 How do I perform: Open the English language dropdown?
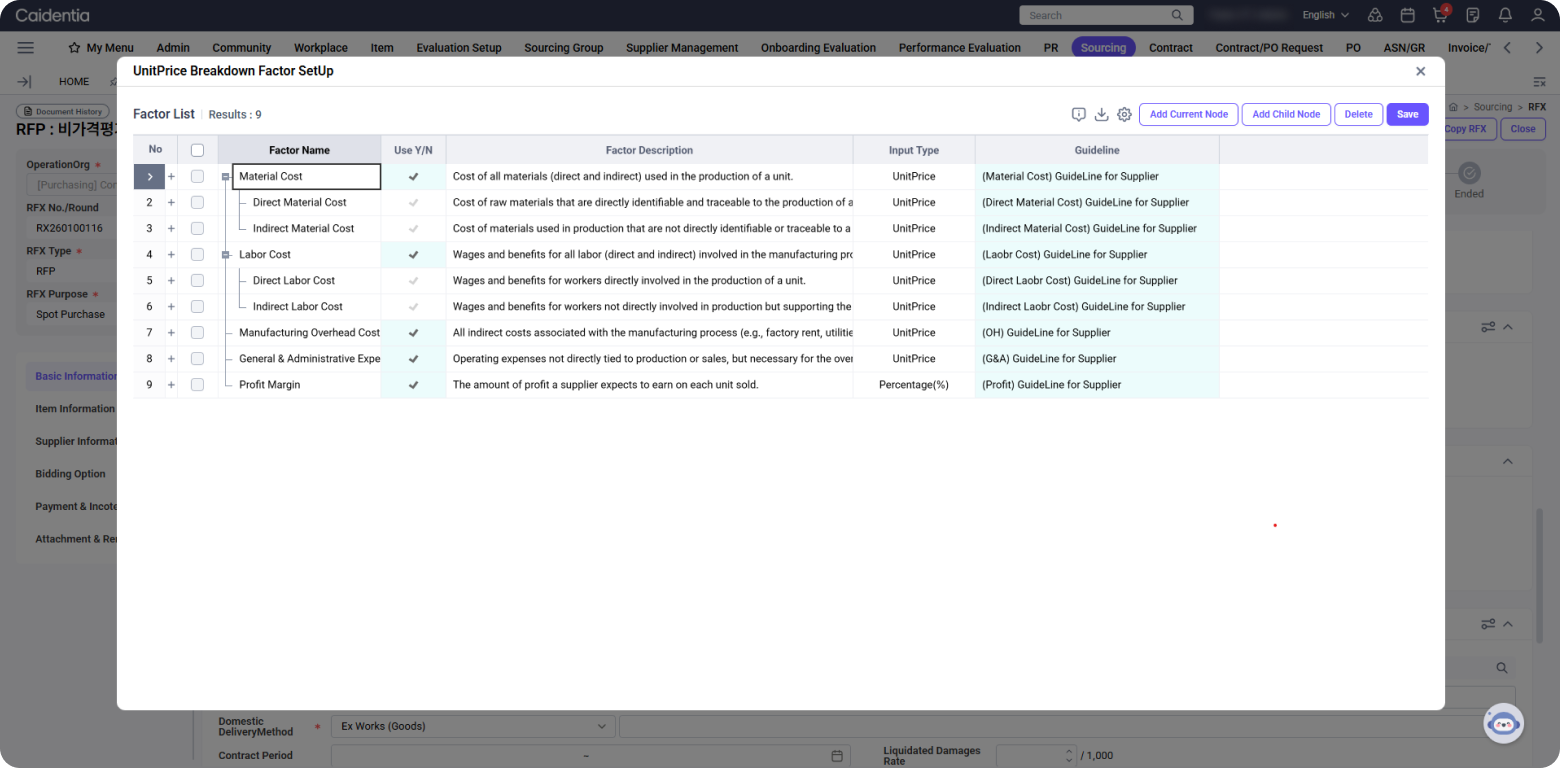1325,15
